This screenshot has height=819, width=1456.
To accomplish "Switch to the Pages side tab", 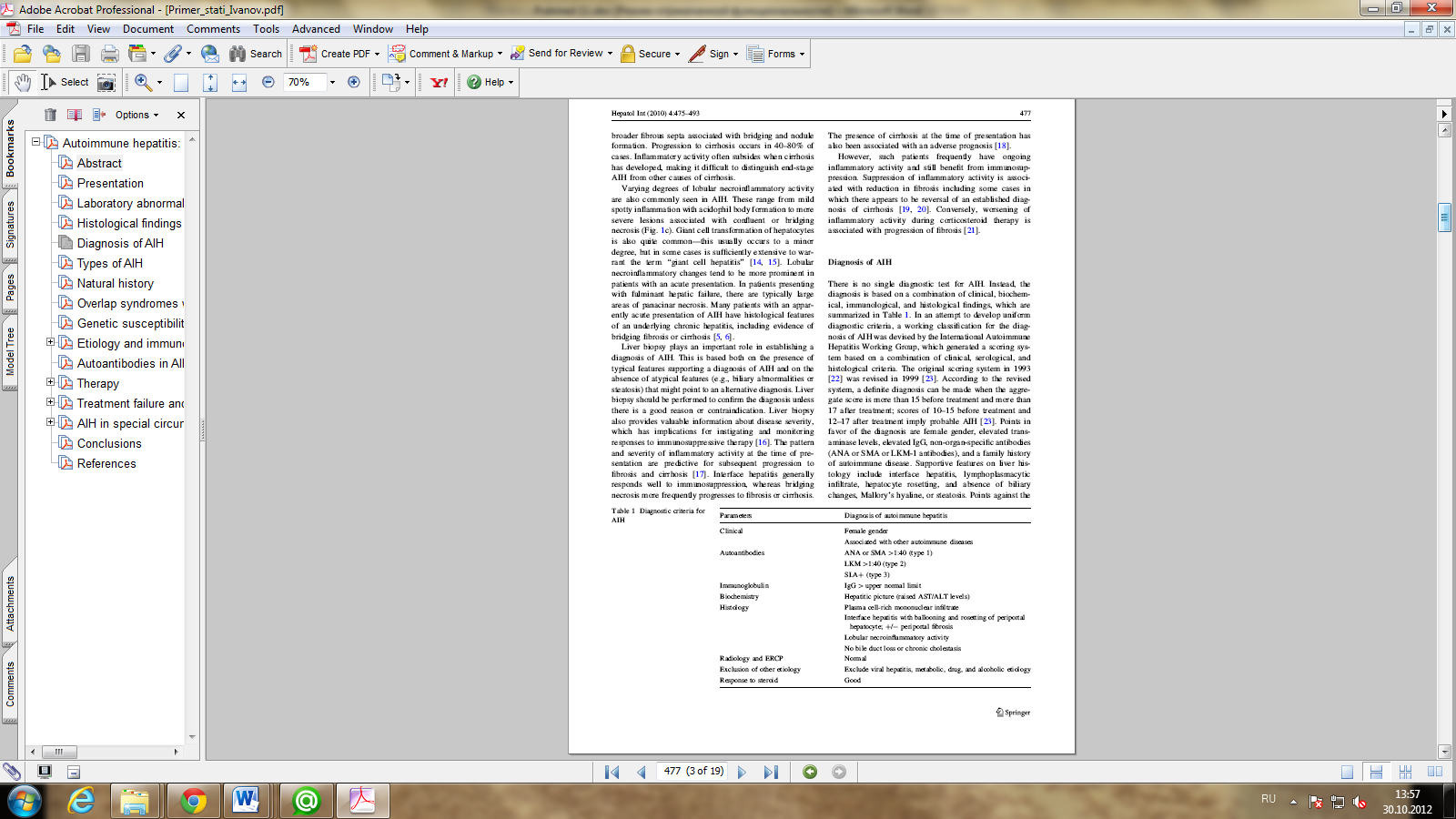I will tap(10, 287).
